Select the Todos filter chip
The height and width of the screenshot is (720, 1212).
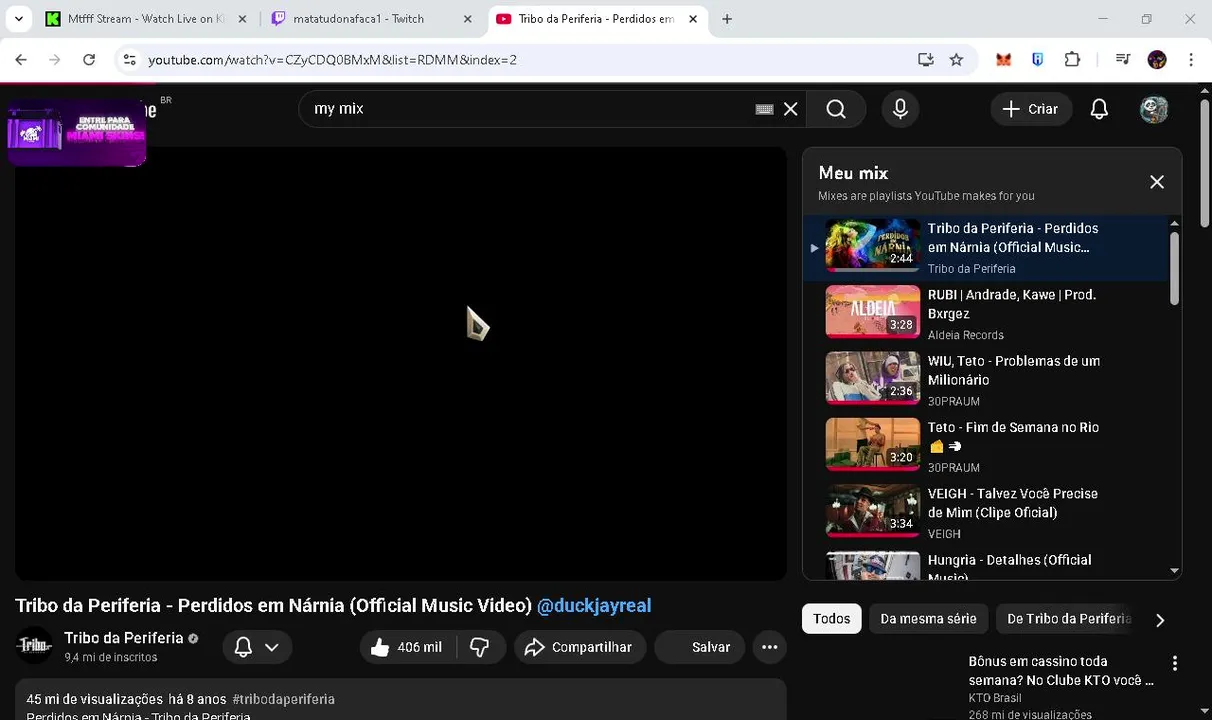click(831, 619)
